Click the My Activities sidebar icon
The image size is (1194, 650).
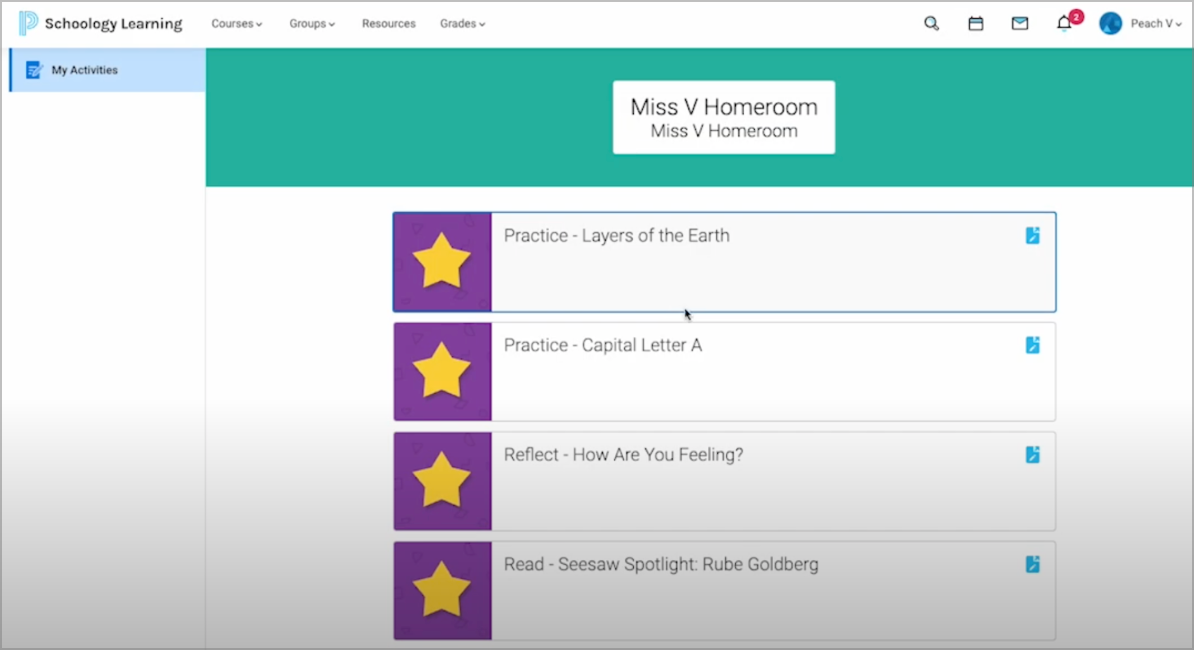pyautogui.click(x=35, y=70)
